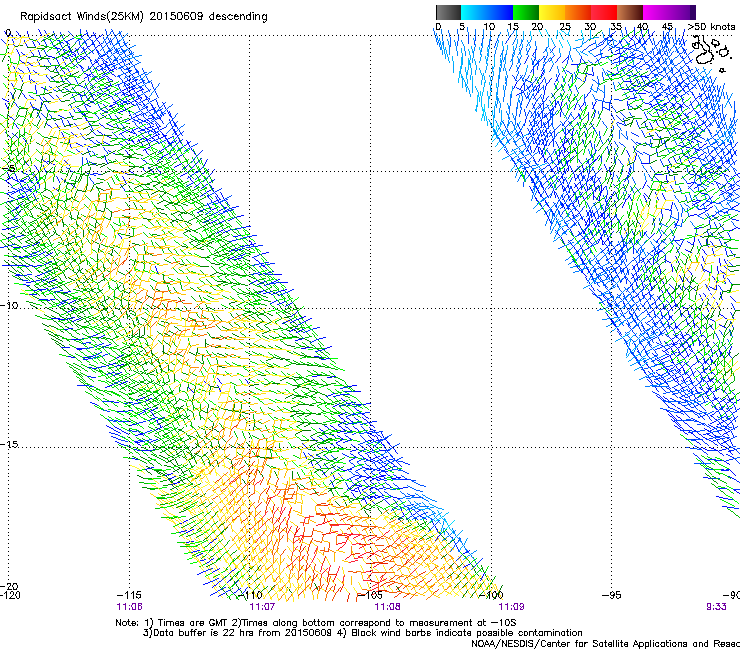Click the '-95' longitude axis label
The width and height of the screenshot is (740, 650).
612,595
